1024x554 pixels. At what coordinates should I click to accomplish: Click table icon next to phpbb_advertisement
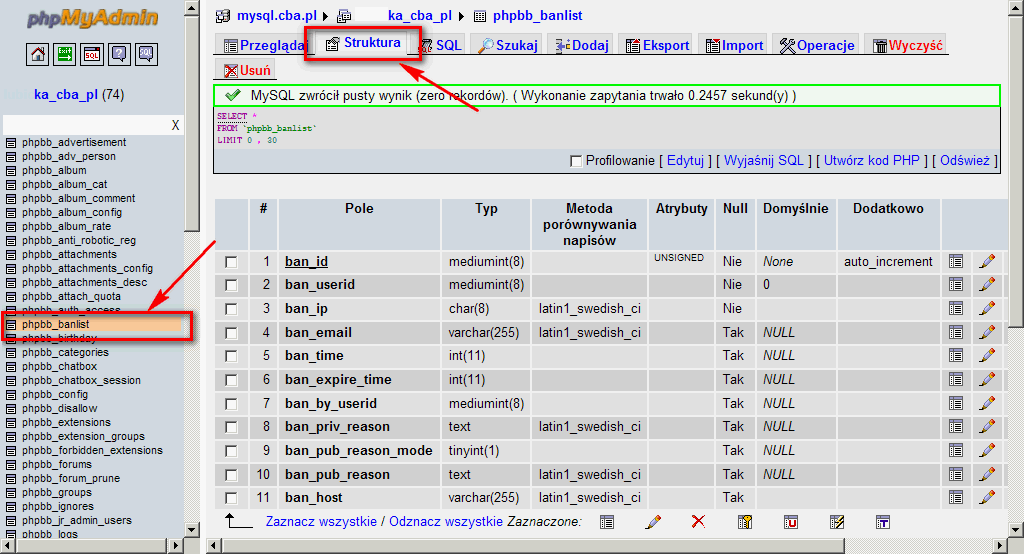(10, 142)
